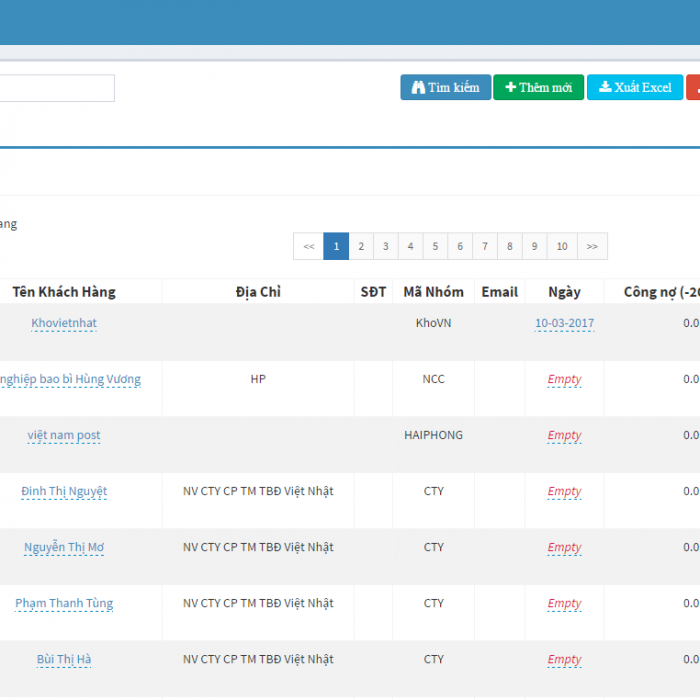Open customer Khovietnhat link
The width and height of the screenshot is (700, 700).
64,323
